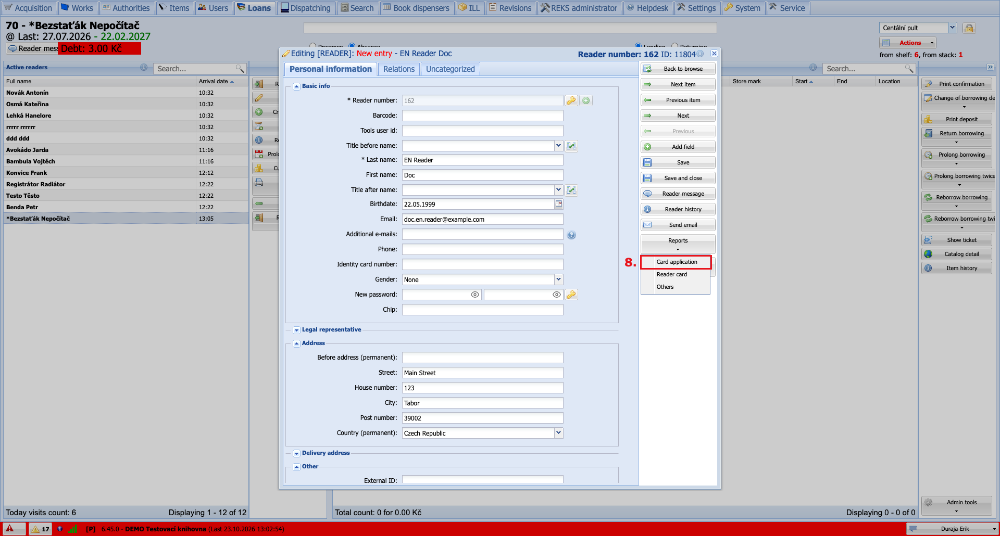Click Show ticket in the right panel

pyautogui.click(x=957, y=240)
